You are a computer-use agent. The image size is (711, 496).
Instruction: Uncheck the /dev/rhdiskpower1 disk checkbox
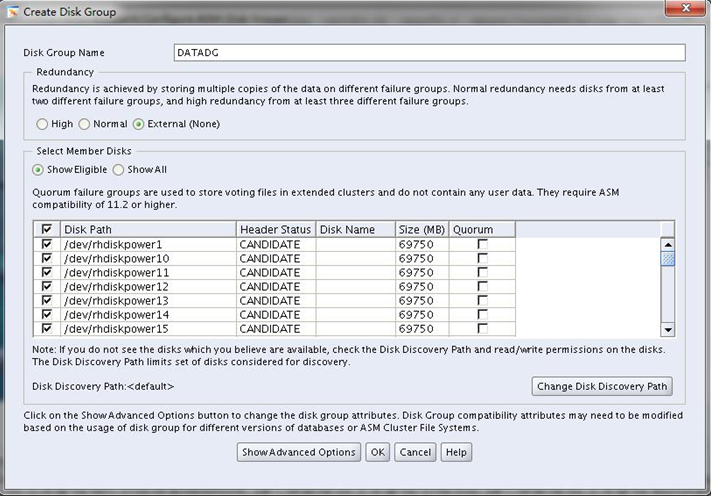(47, 244)
